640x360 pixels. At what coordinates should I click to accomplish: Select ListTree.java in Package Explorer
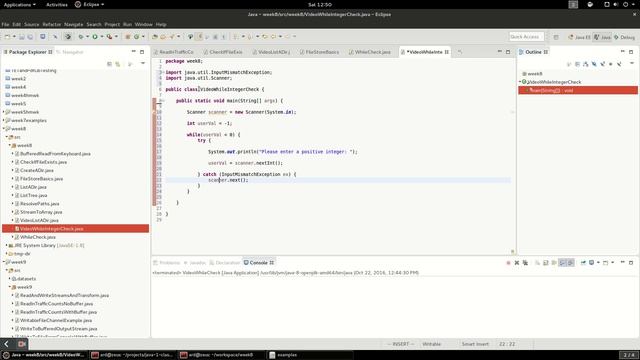click(33, 195)
